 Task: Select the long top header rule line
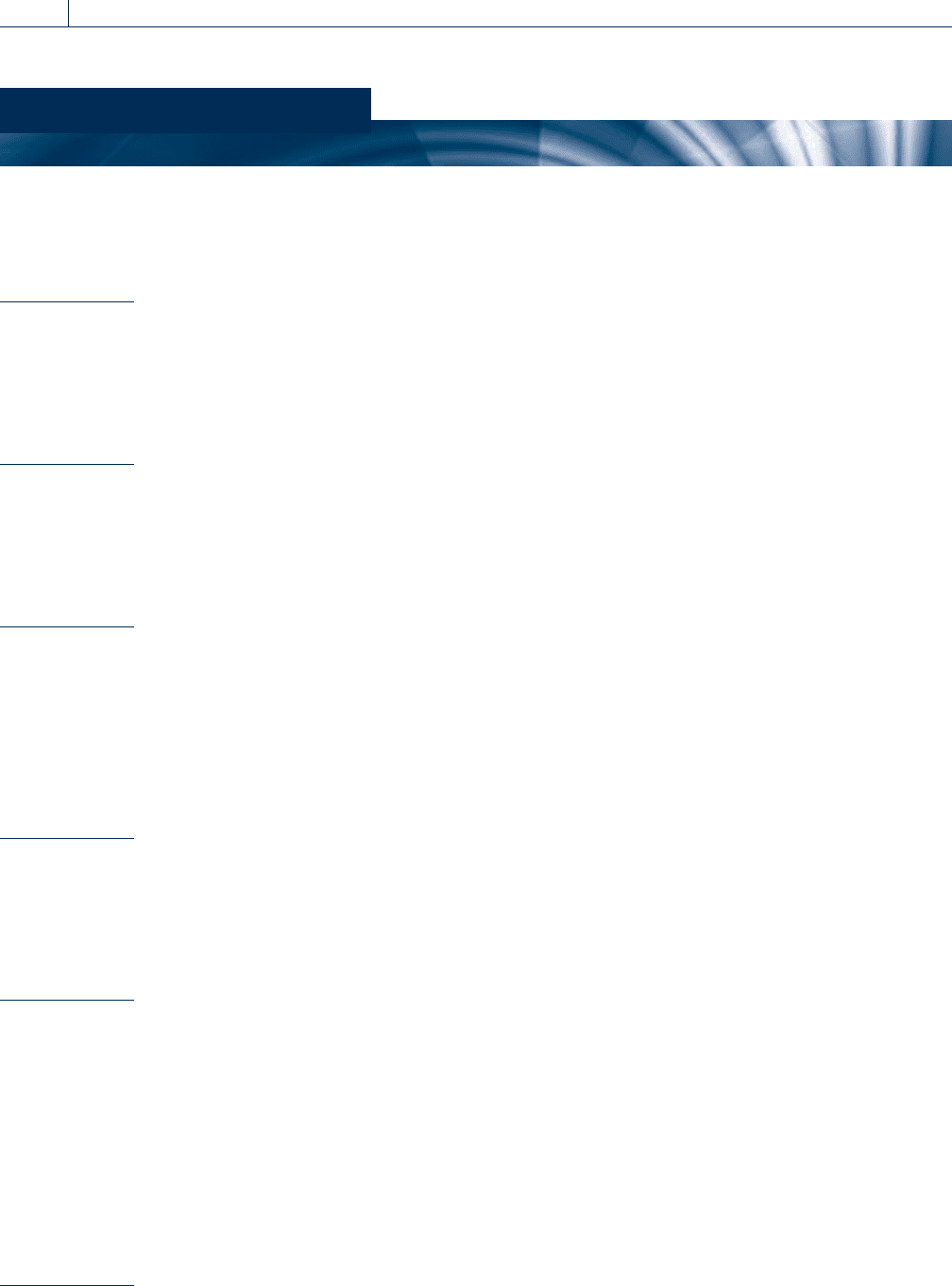[510, 26]
